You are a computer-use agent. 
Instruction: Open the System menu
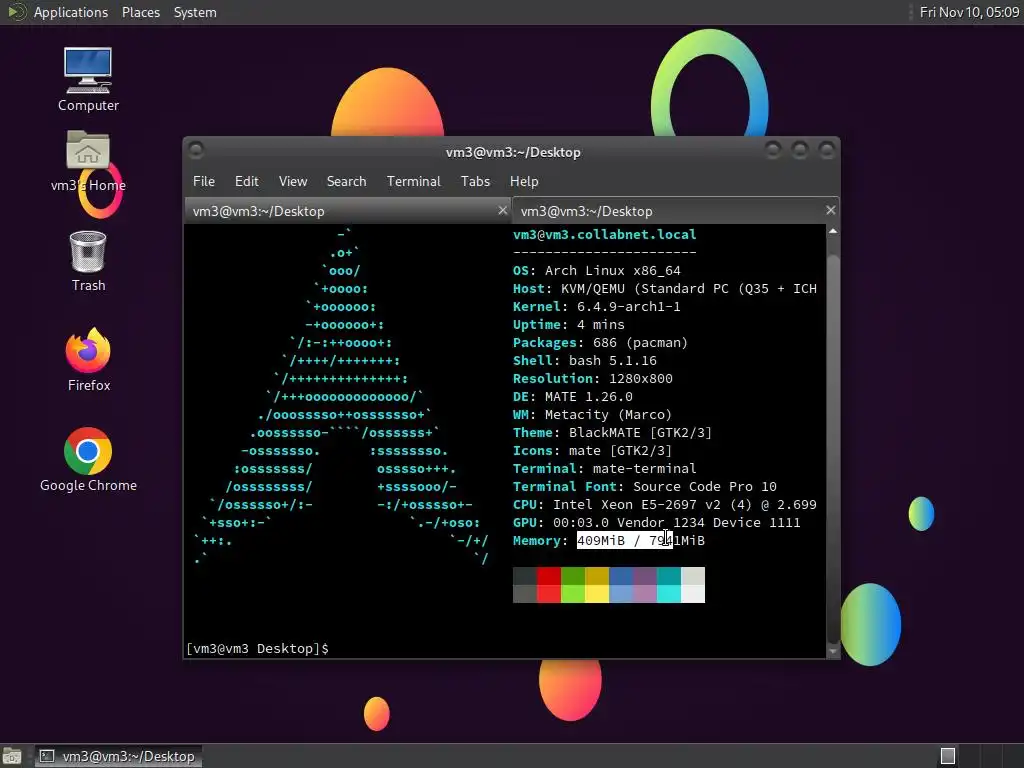(195, 12)
